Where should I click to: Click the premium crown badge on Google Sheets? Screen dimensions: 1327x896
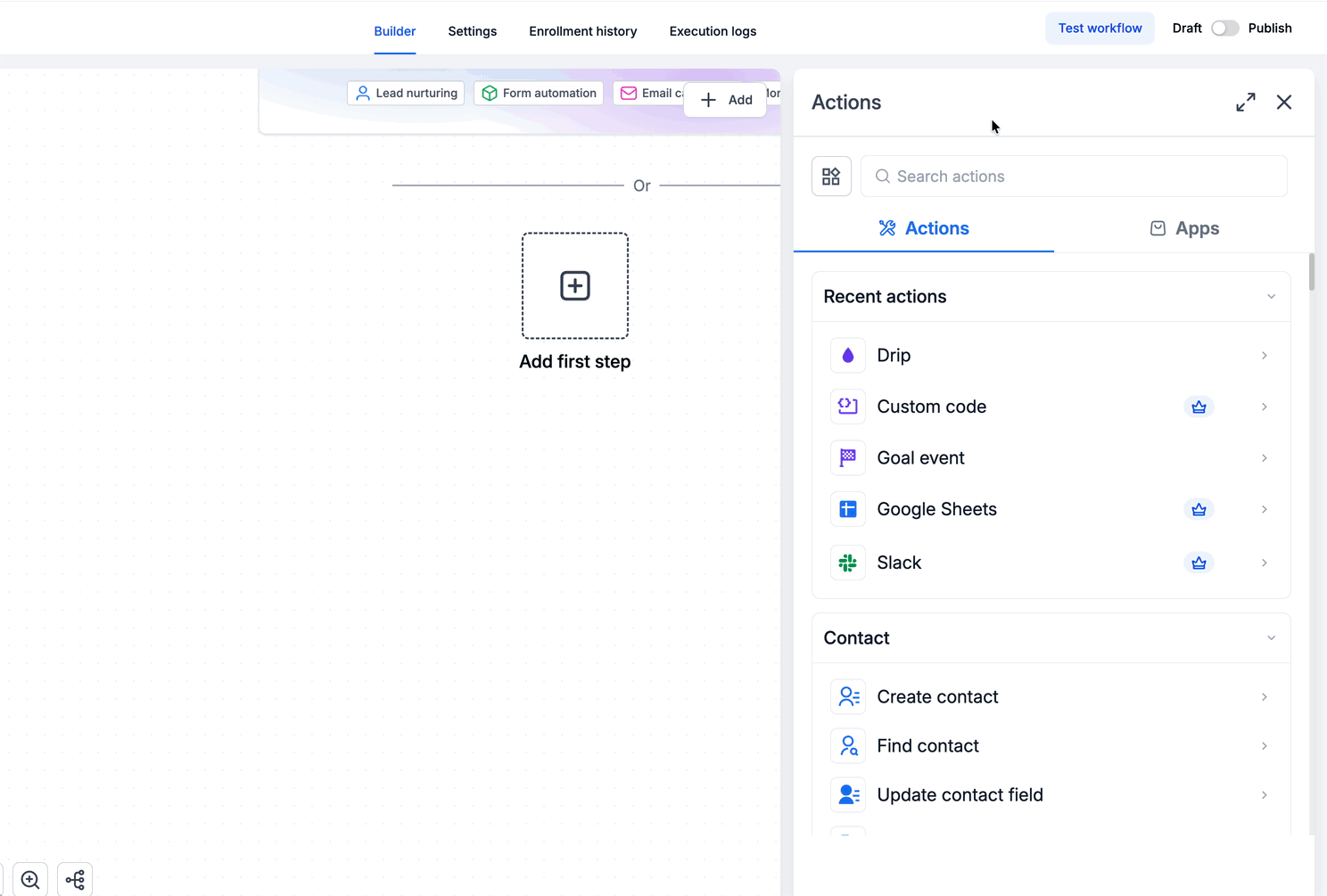(x=1199, y=509)
